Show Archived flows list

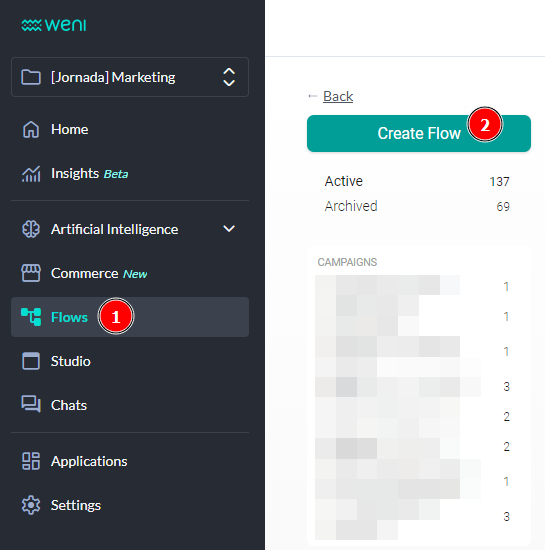tap(417, 206)
